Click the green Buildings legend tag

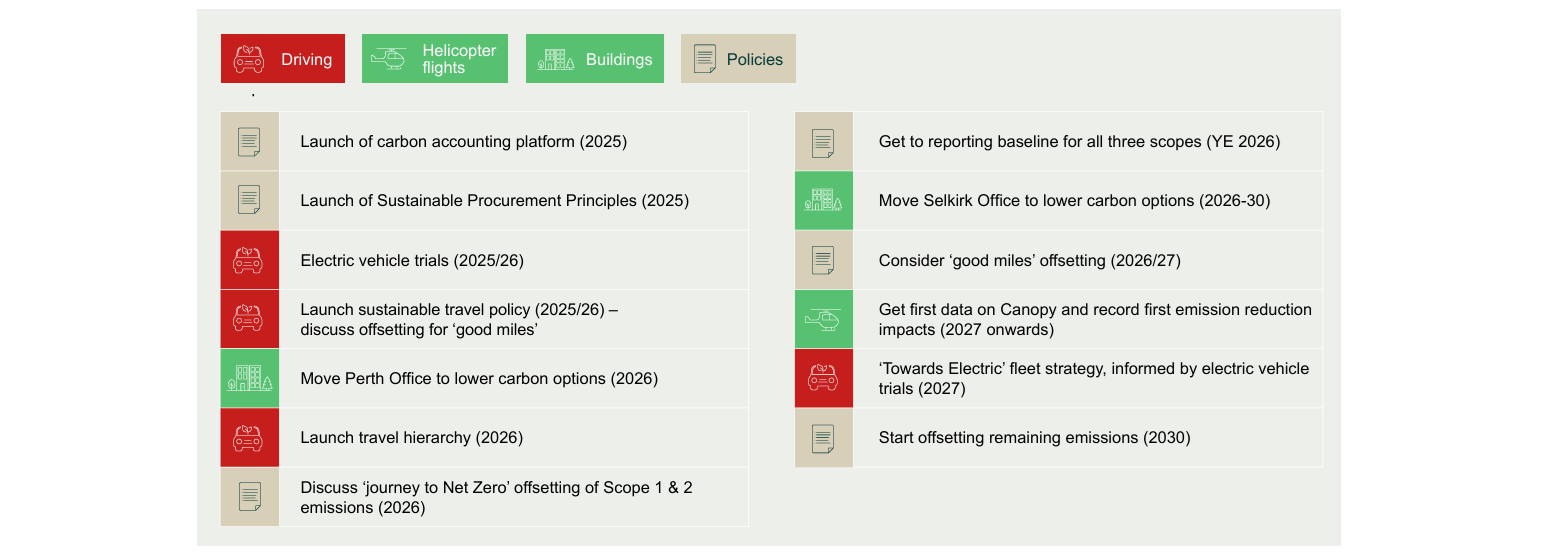[595, 59]
